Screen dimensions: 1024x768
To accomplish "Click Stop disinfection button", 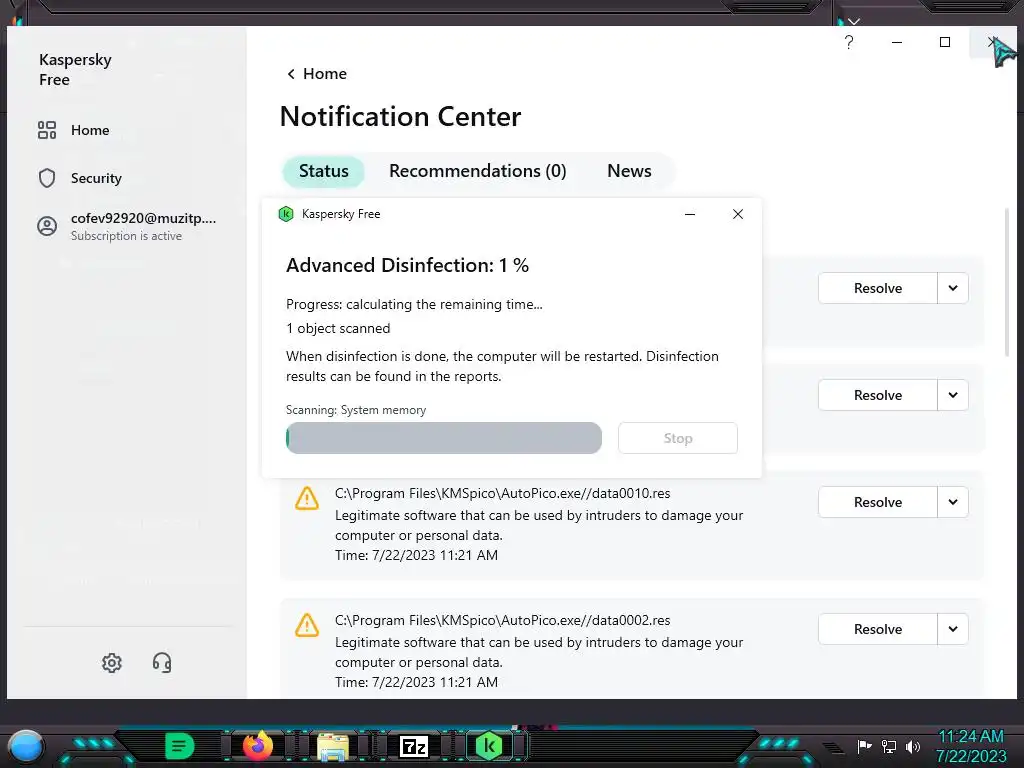I will [678, 438].
